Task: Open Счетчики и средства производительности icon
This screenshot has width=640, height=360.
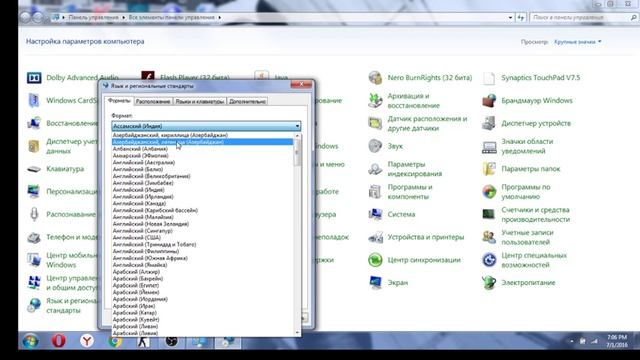Action: [489, 214]
